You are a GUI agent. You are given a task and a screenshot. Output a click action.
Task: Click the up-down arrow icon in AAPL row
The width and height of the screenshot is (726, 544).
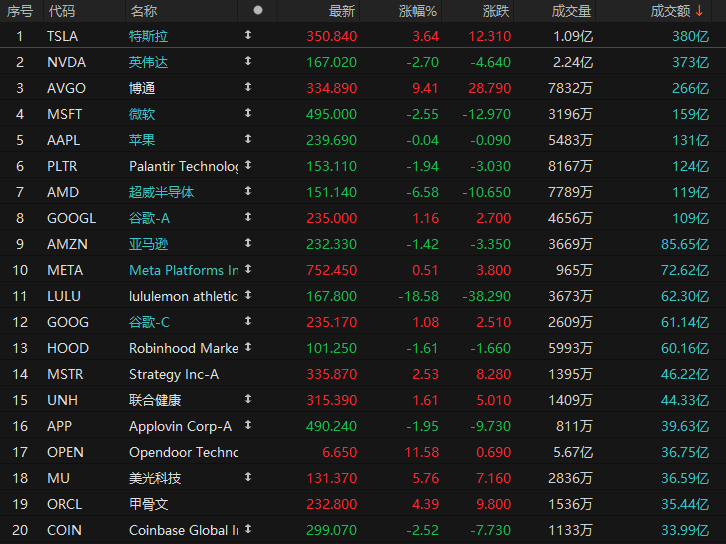(x=248, y=138)
